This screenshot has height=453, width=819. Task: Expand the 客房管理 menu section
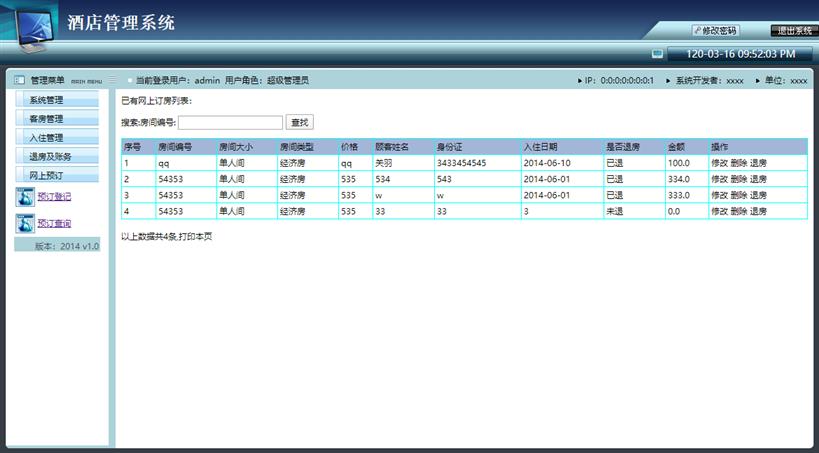pyautogui.click(x=57, y=119)
